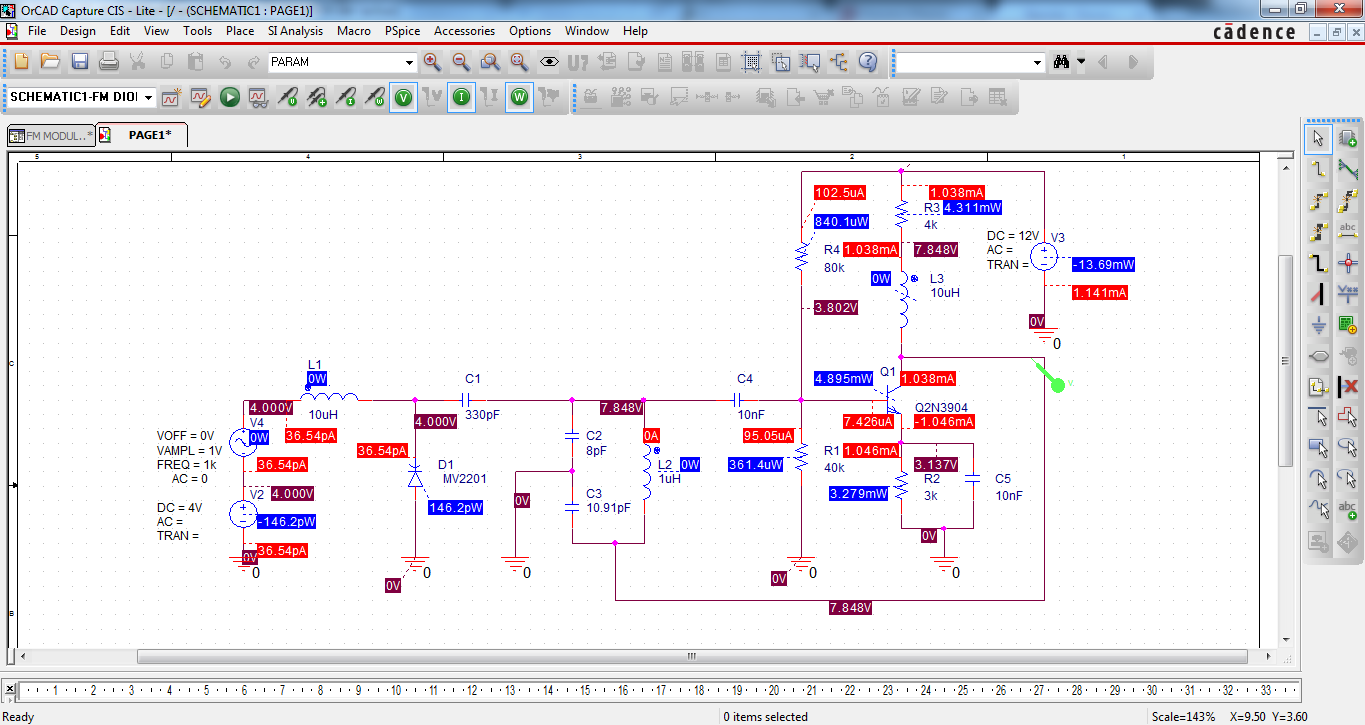Screen dimensions: 1365x725
Task: Open edit simulation settings icon
Action: (200, 97)
